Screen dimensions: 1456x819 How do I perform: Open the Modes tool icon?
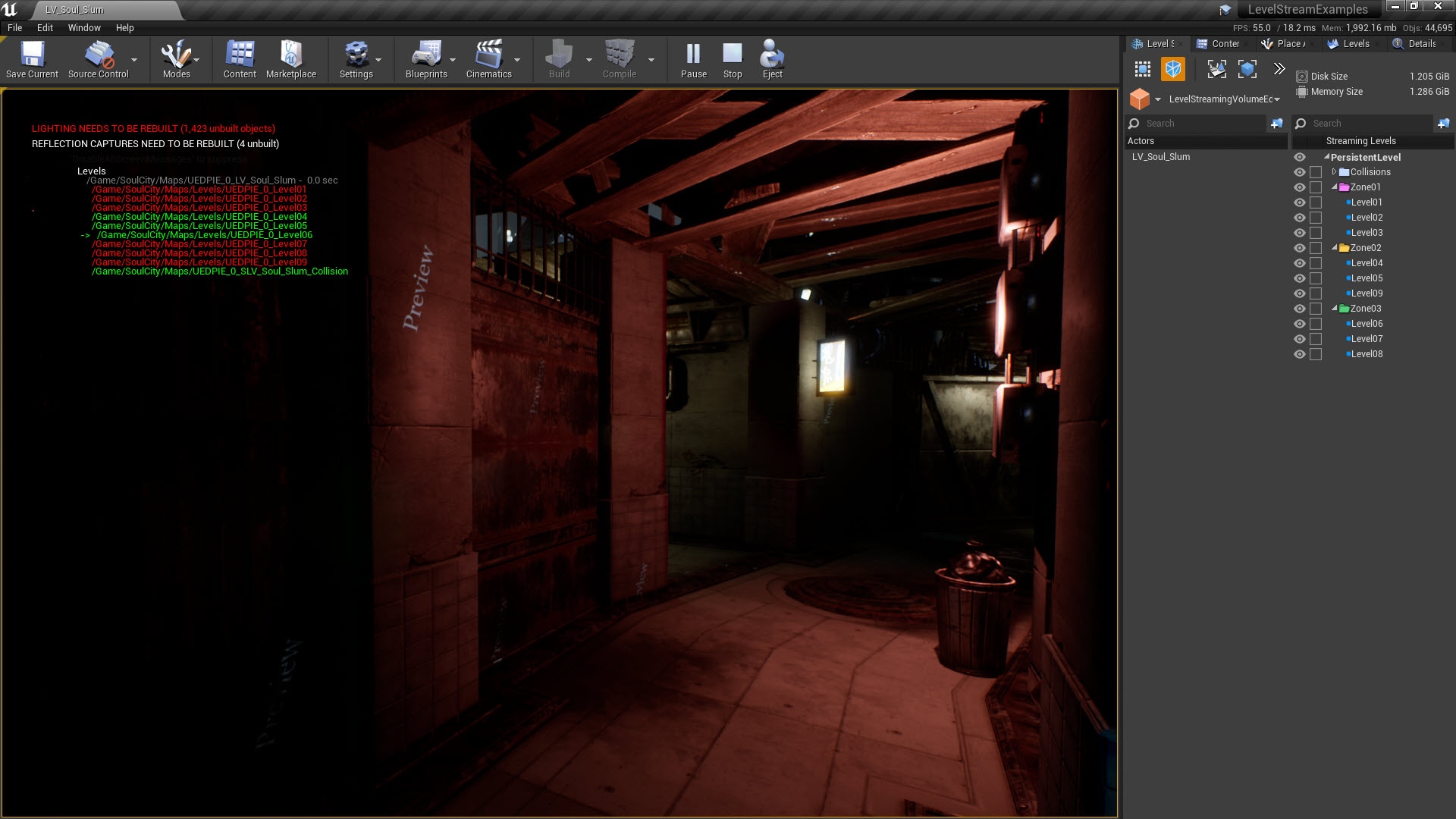coord(176,55)
